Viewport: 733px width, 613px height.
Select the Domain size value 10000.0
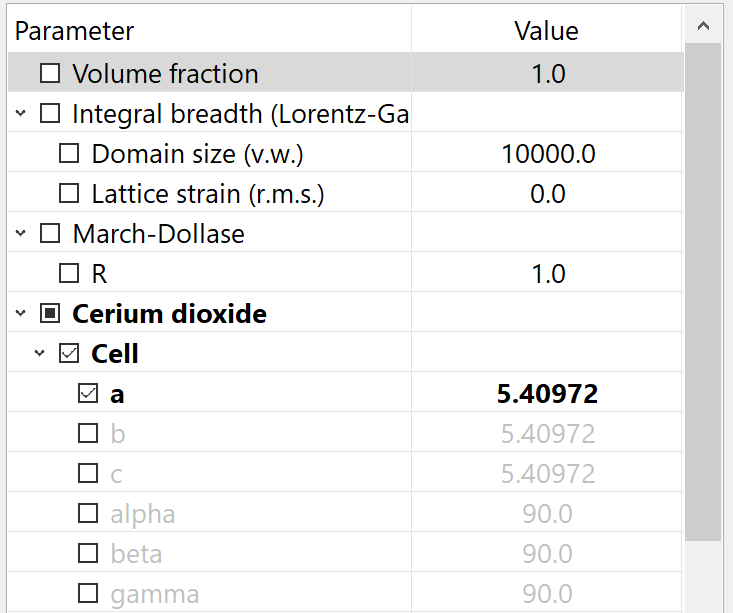pos(548,153)
